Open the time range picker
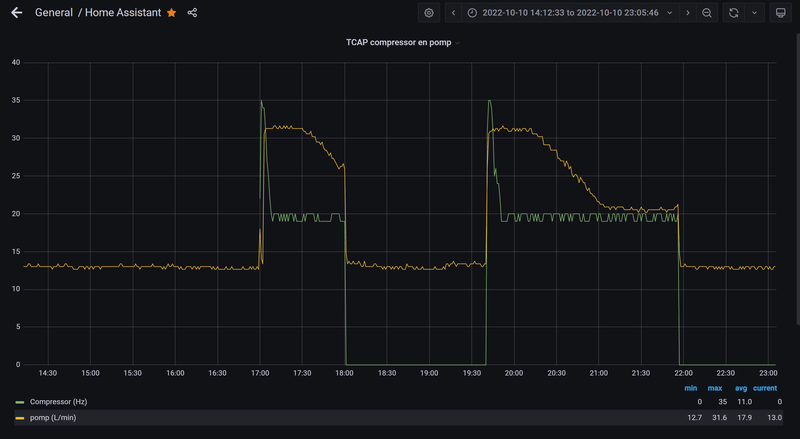 [570, 13]
